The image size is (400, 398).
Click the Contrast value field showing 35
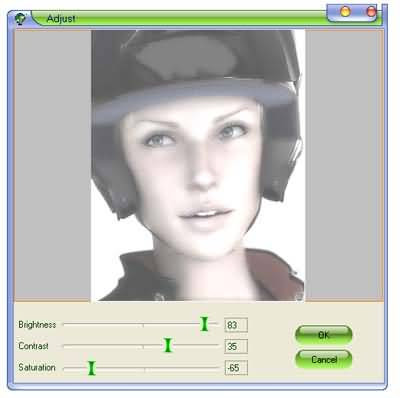coord(236,346)
